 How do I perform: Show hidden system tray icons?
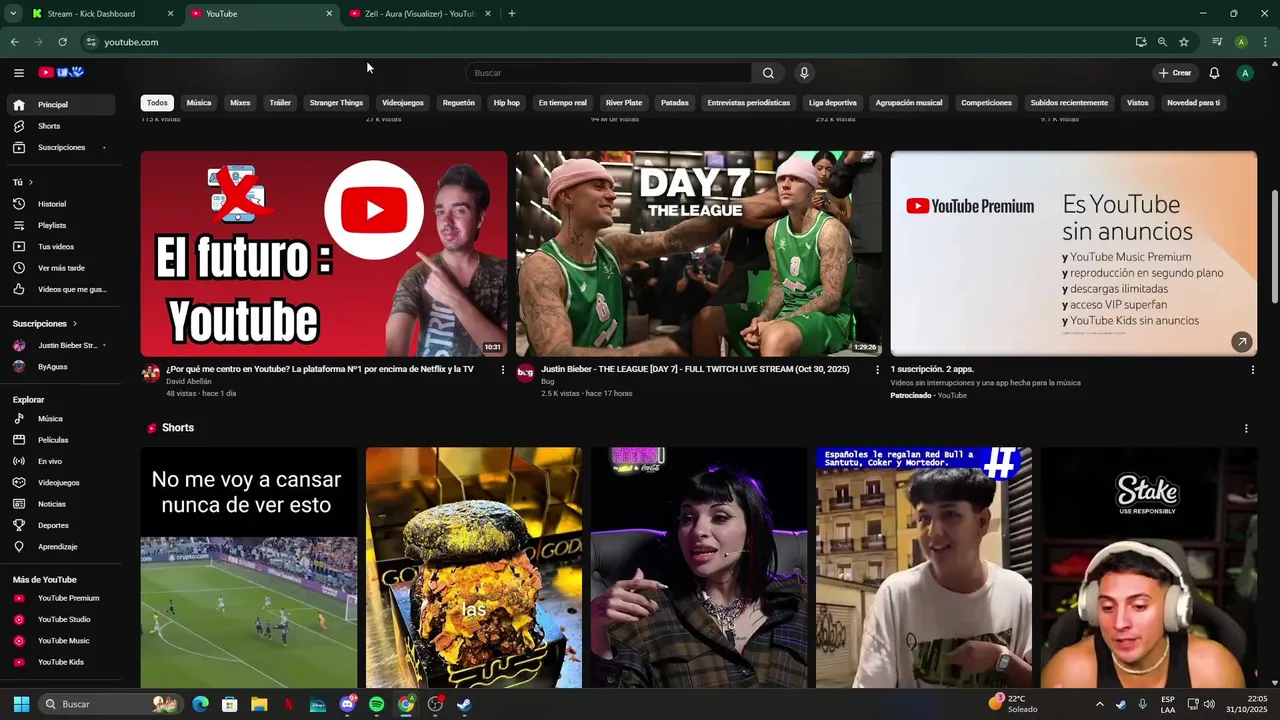tap(1099, 704)
